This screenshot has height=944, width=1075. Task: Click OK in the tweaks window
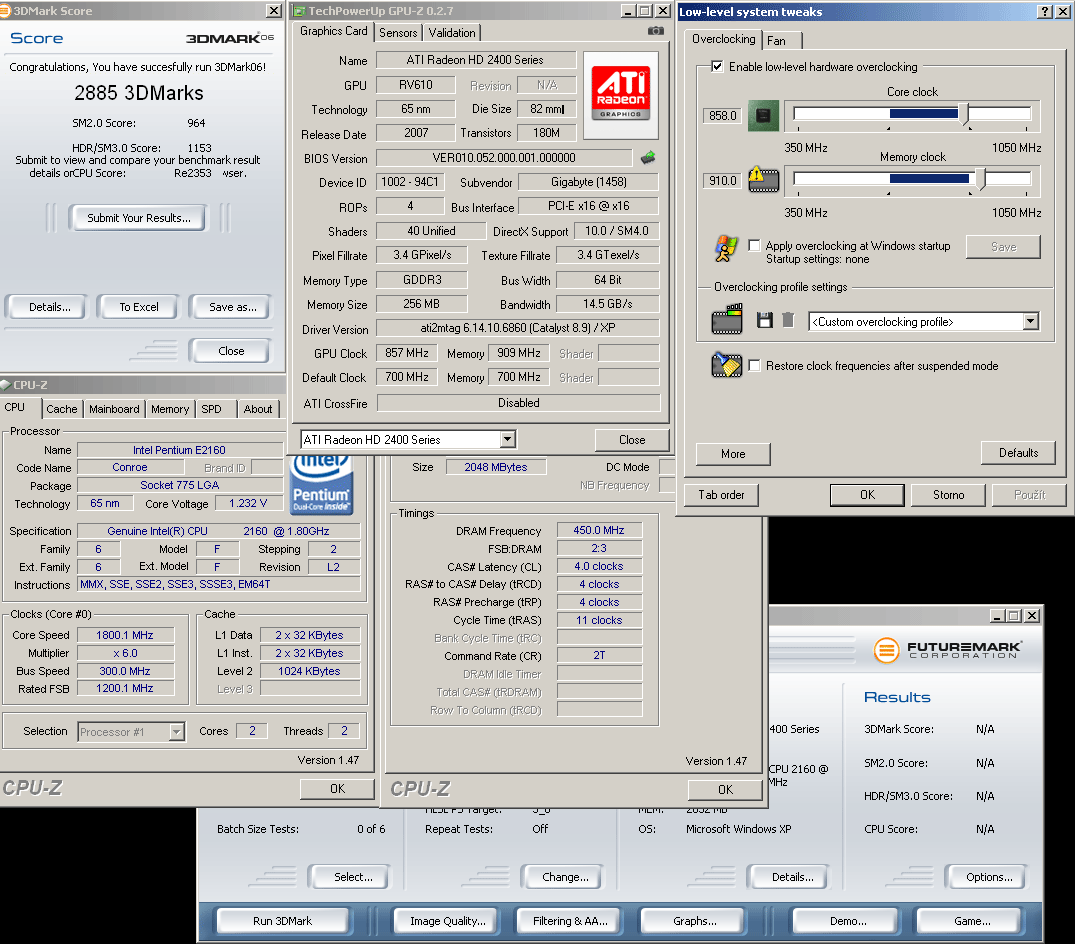click(x=867, y=495)
